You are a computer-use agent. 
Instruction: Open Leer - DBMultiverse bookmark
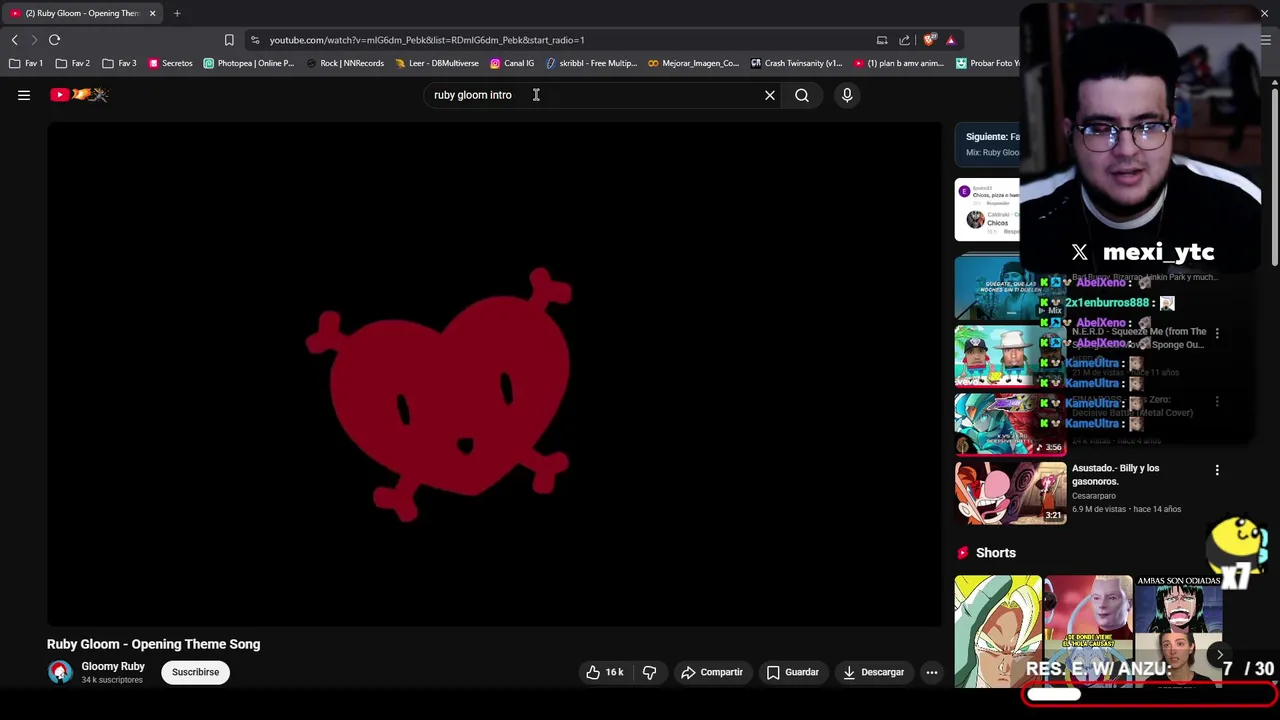[x=437, y=63]
